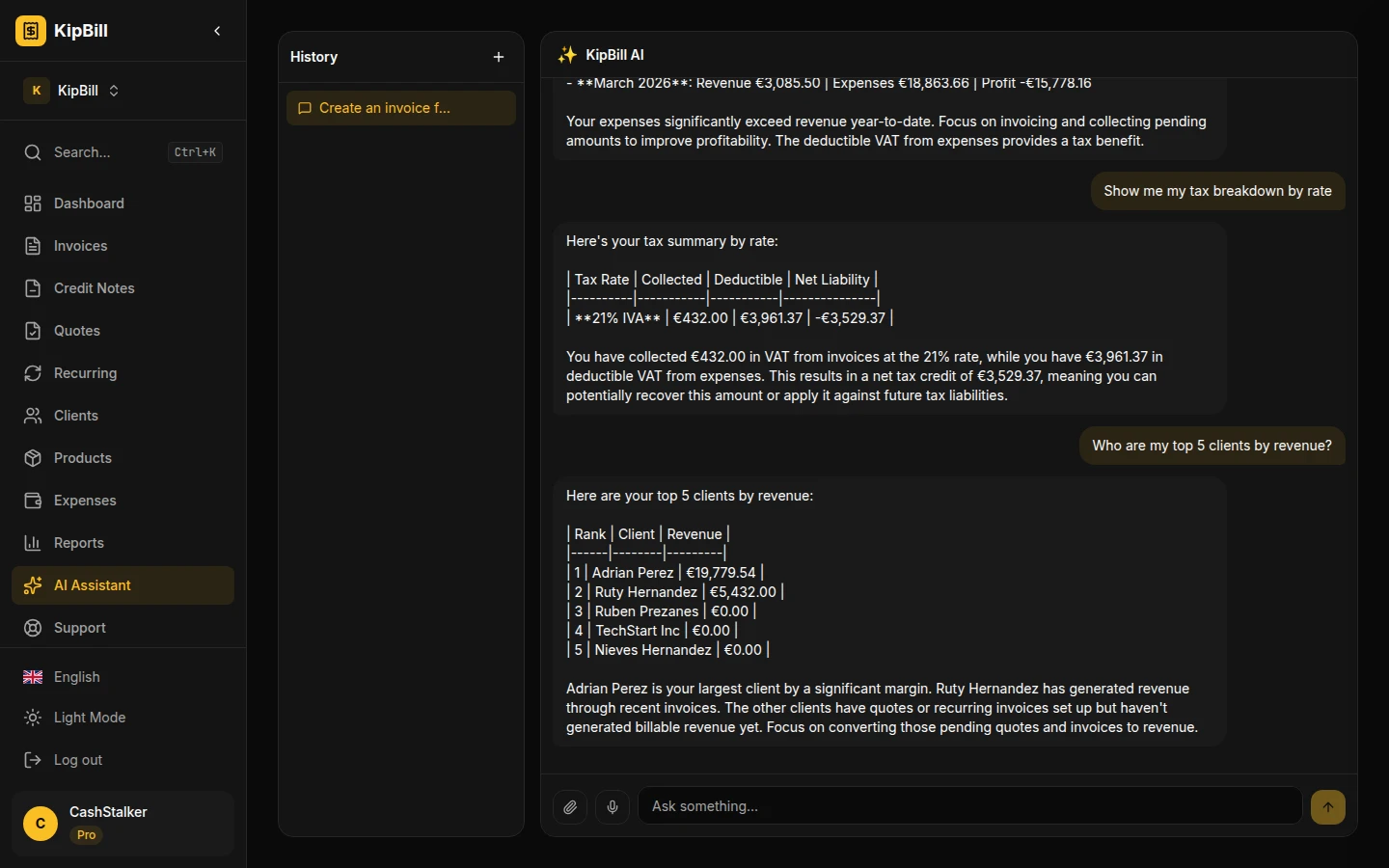Click the 'Ask something...' message field
Image resolution: width=1389 pixels, height=868 pixels.
click(x=969, y=806)
